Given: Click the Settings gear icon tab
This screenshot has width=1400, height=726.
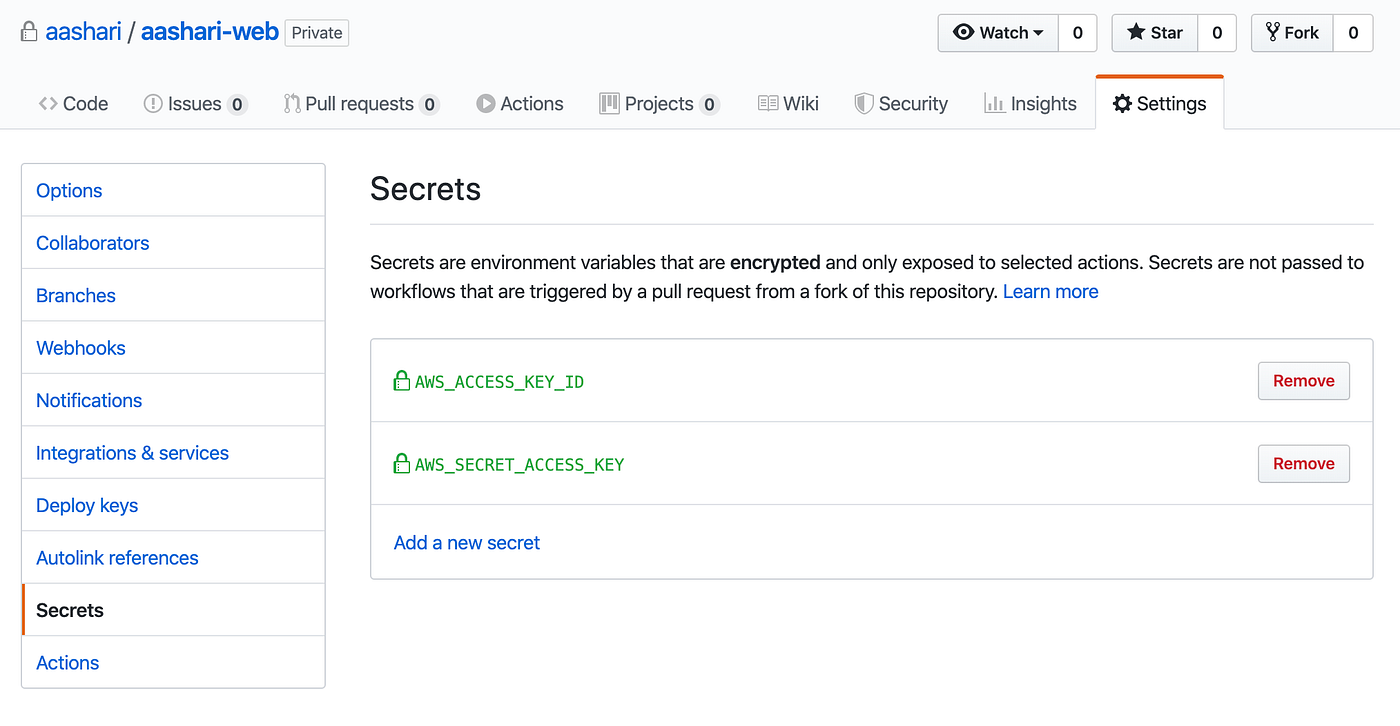Looking at the screenshot, I should coord(1122,104).
